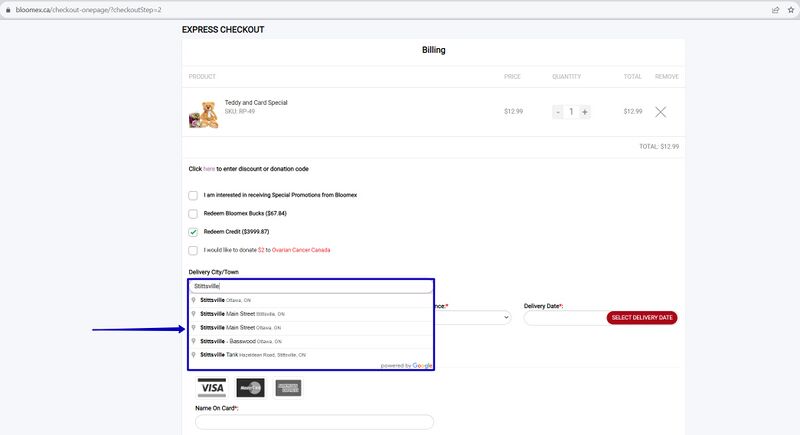Viewport: 800px width, 435px height.
Task: Decrease quantity with the minus button
Action: [x=558, y=112]
